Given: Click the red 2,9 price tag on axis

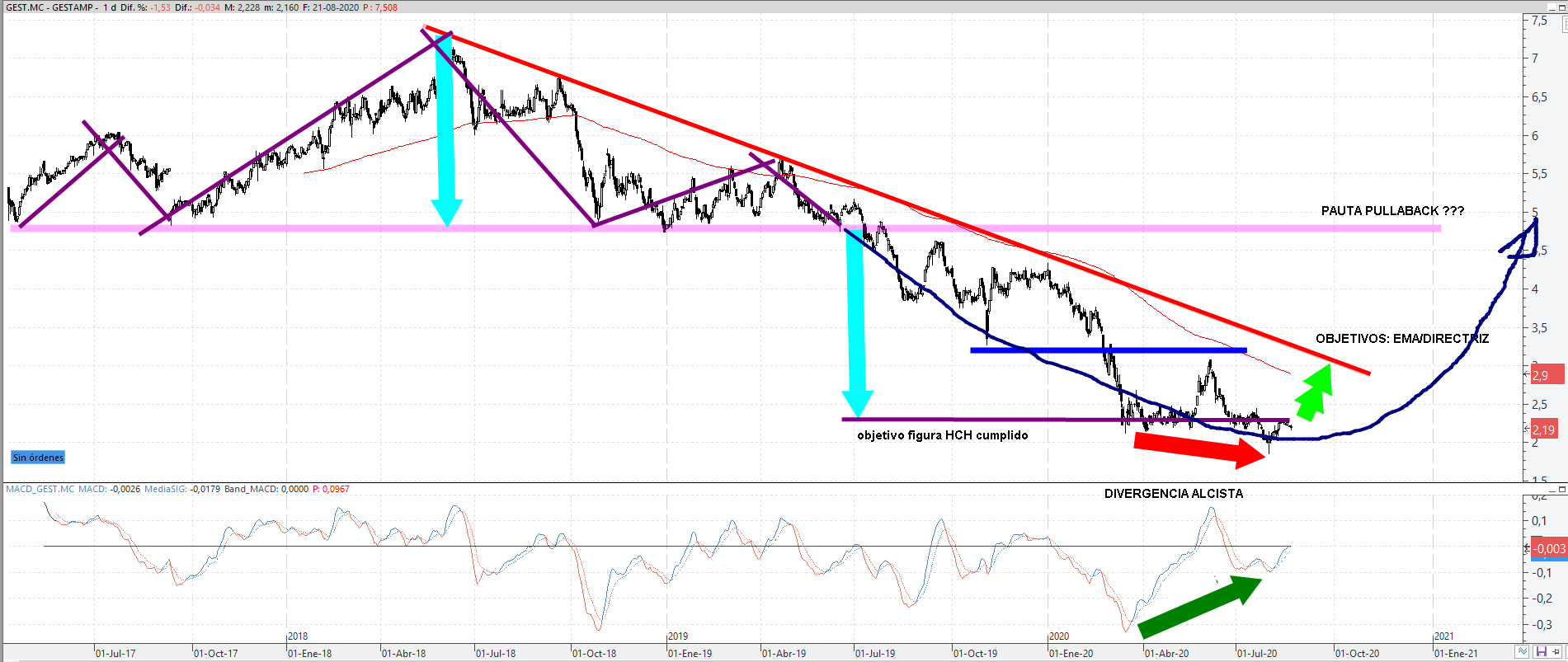Looking at the screenshot, I should 1541,375.
